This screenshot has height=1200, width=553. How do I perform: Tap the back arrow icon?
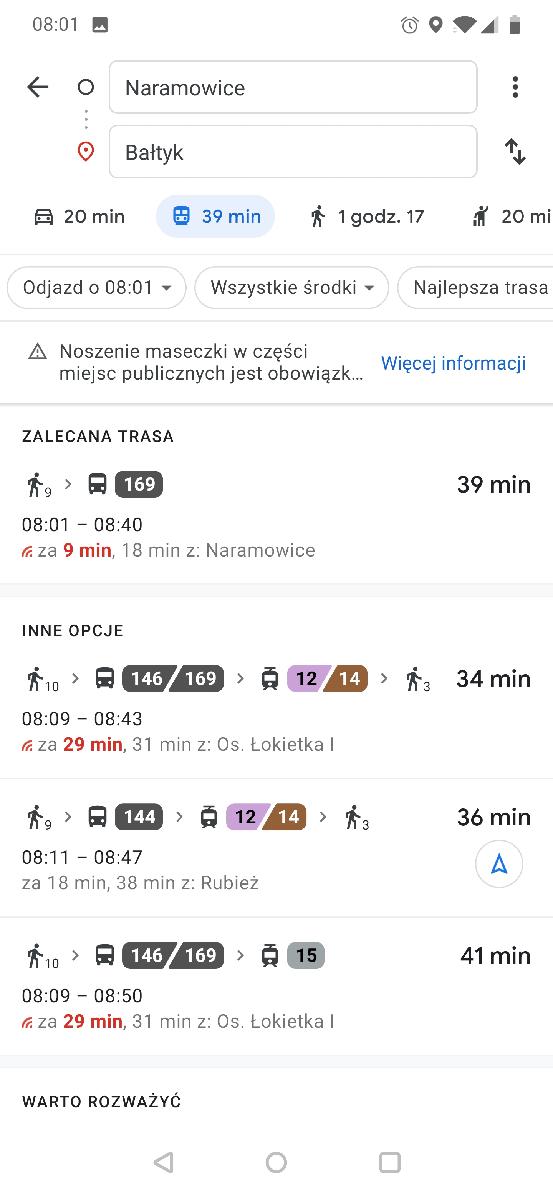(x=37, y=87)
